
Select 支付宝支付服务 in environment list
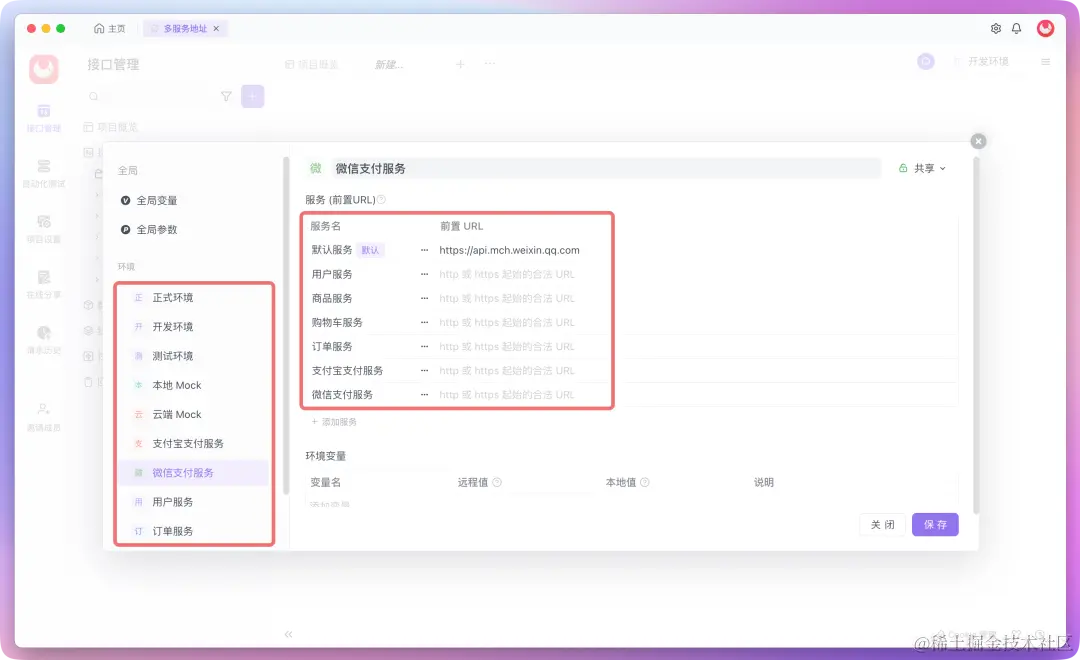pos(194,444)
